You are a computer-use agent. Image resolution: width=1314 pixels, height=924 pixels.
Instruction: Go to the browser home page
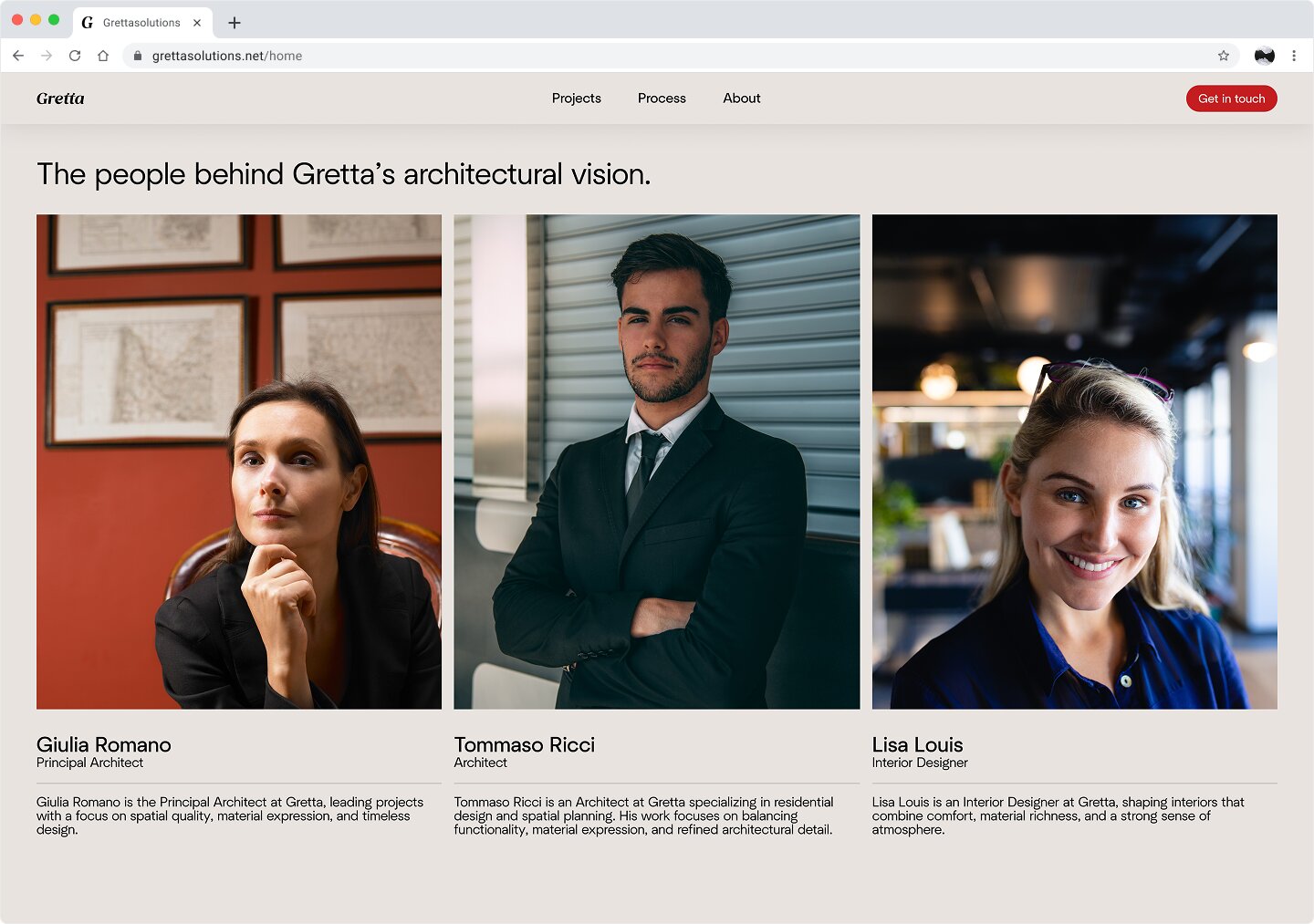click(103, 56)
